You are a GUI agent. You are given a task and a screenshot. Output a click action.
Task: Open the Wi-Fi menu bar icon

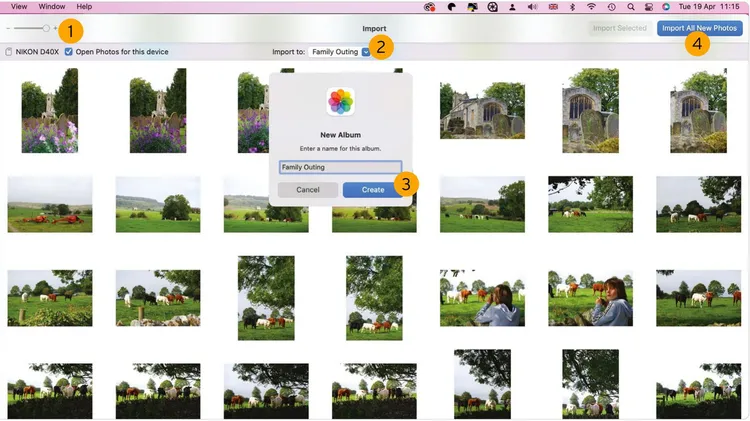coord(591,7)
